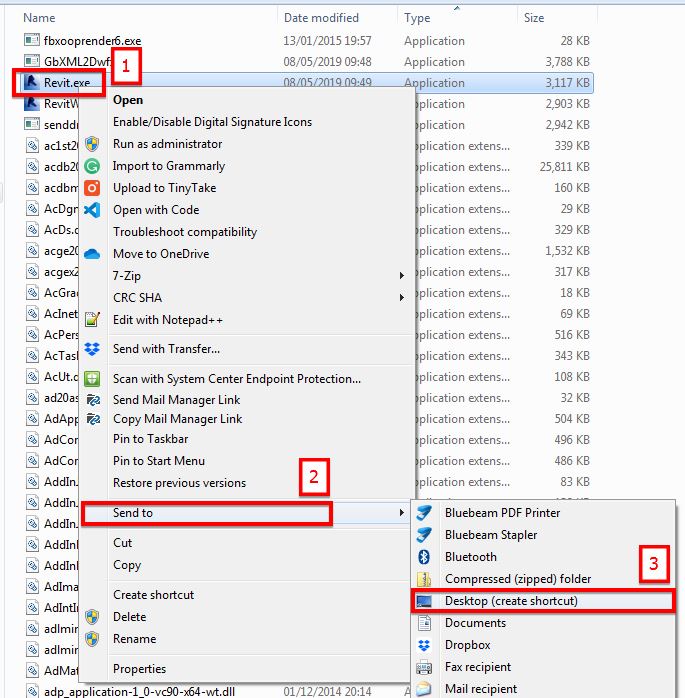This screenshot has width=685, height=698.
Task: Click the shield icon beside Rename
Action: coord(92,639)
